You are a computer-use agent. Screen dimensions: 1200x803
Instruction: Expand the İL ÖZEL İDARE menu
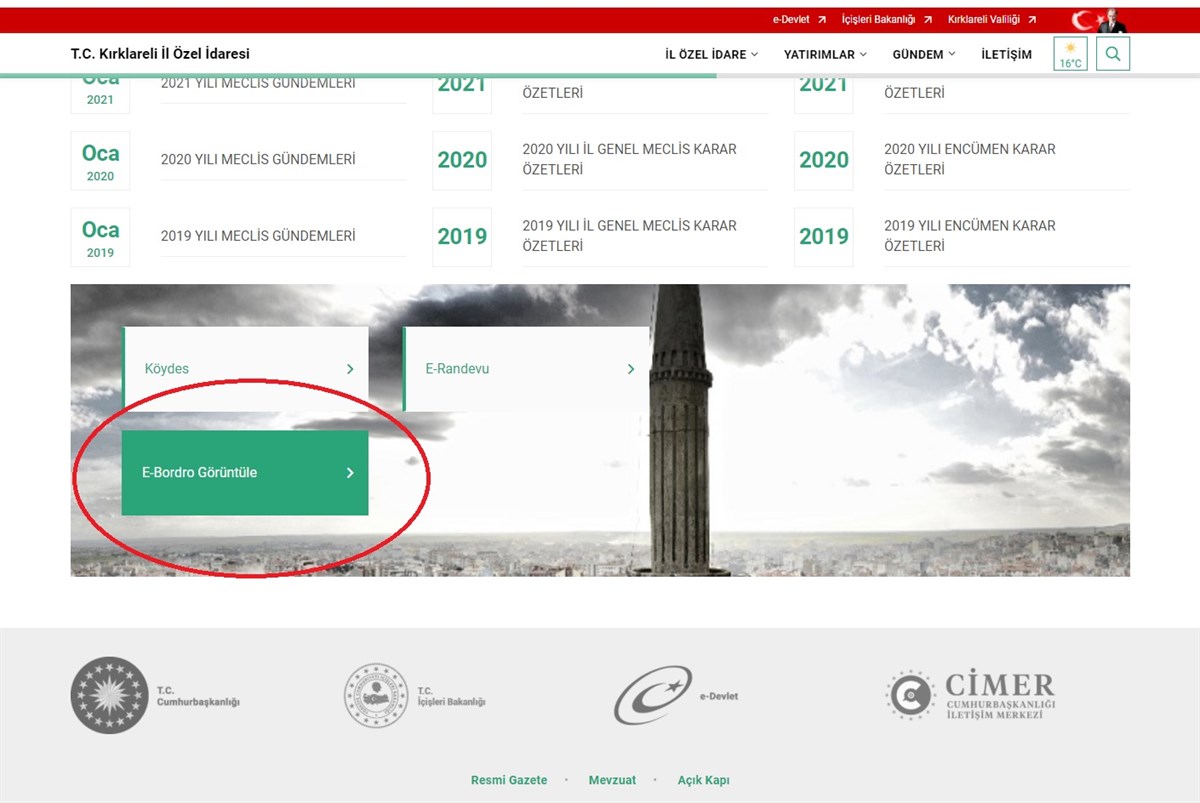pyautogui.click(x=711, y=55)
